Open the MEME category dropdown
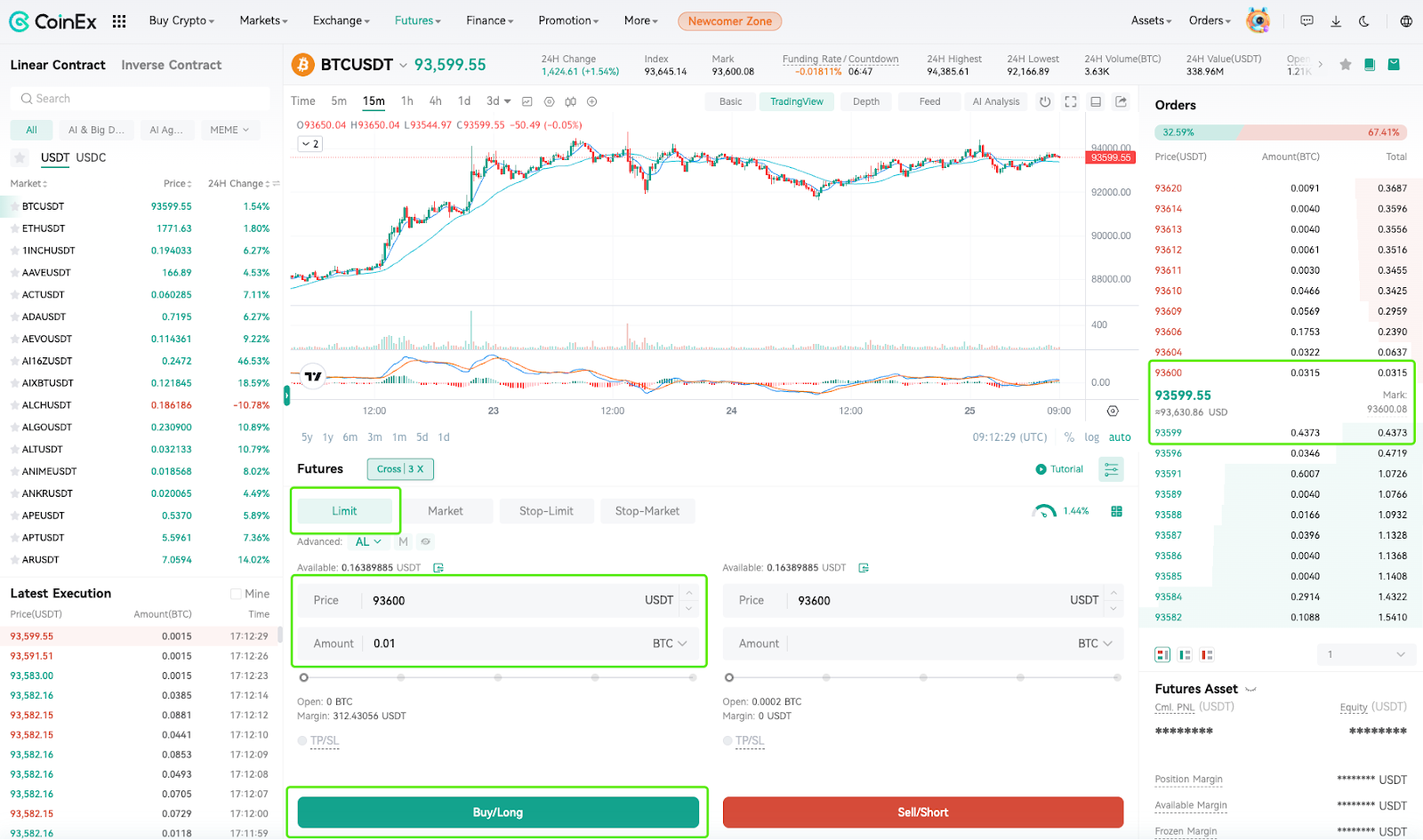This screenshot has height=840, width=1423. click(229, 130)
